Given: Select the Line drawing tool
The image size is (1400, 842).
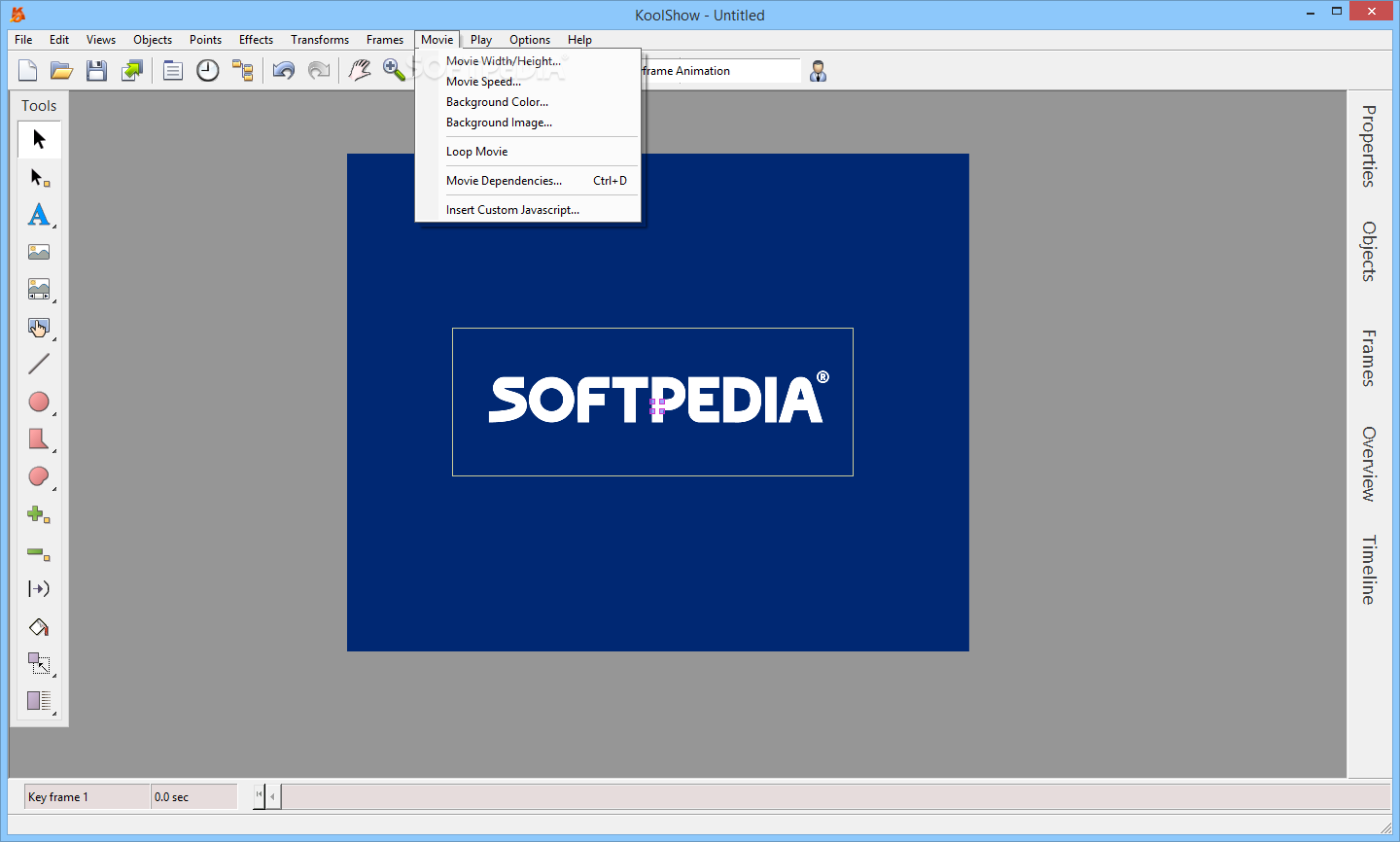Looking at the screenshot, I should [x=39, y=365].
